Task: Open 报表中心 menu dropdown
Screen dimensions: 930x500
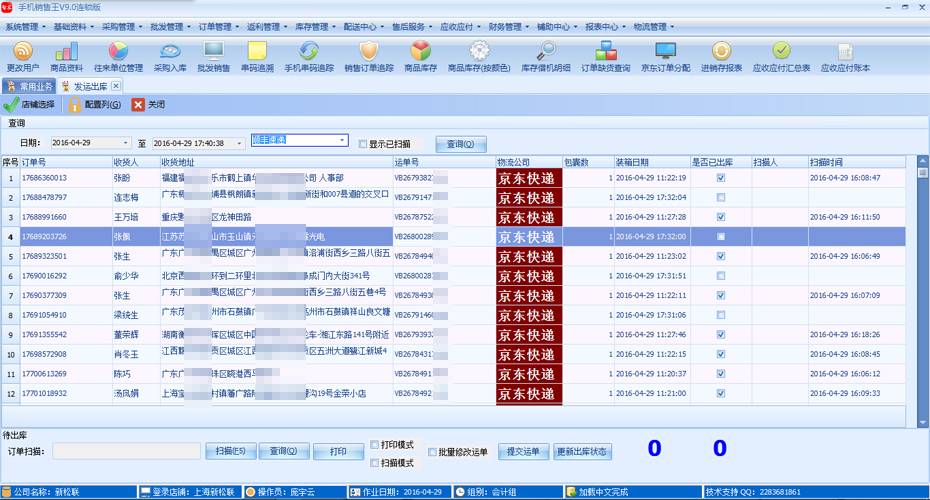Action: pyautogui.click(x=605, y=27)
